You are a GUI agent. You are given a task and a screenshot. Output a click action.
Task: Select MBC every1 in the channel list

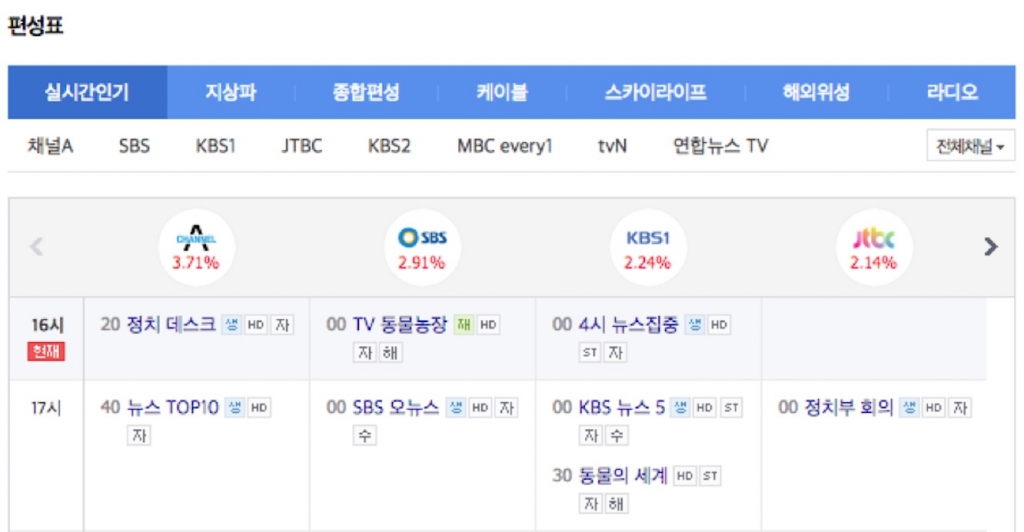click(504, 146)
